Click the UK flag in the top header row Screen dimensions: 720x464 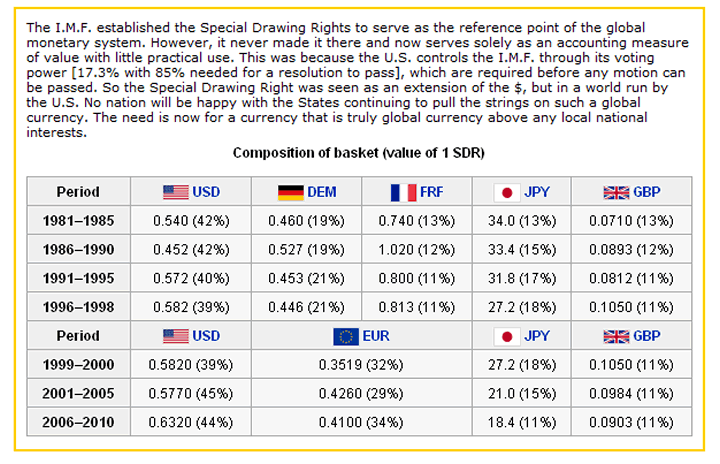[616, 192]
